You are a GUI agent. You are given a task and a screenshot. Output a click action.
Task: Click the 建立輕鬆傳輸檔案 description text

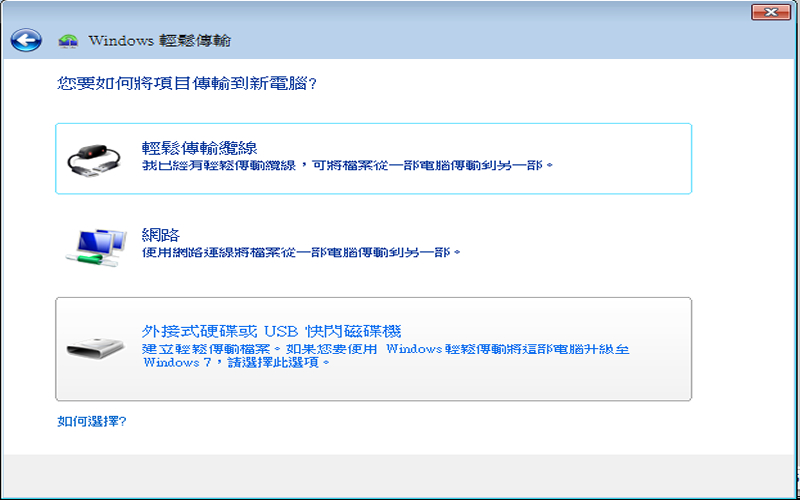pos(386,356)
